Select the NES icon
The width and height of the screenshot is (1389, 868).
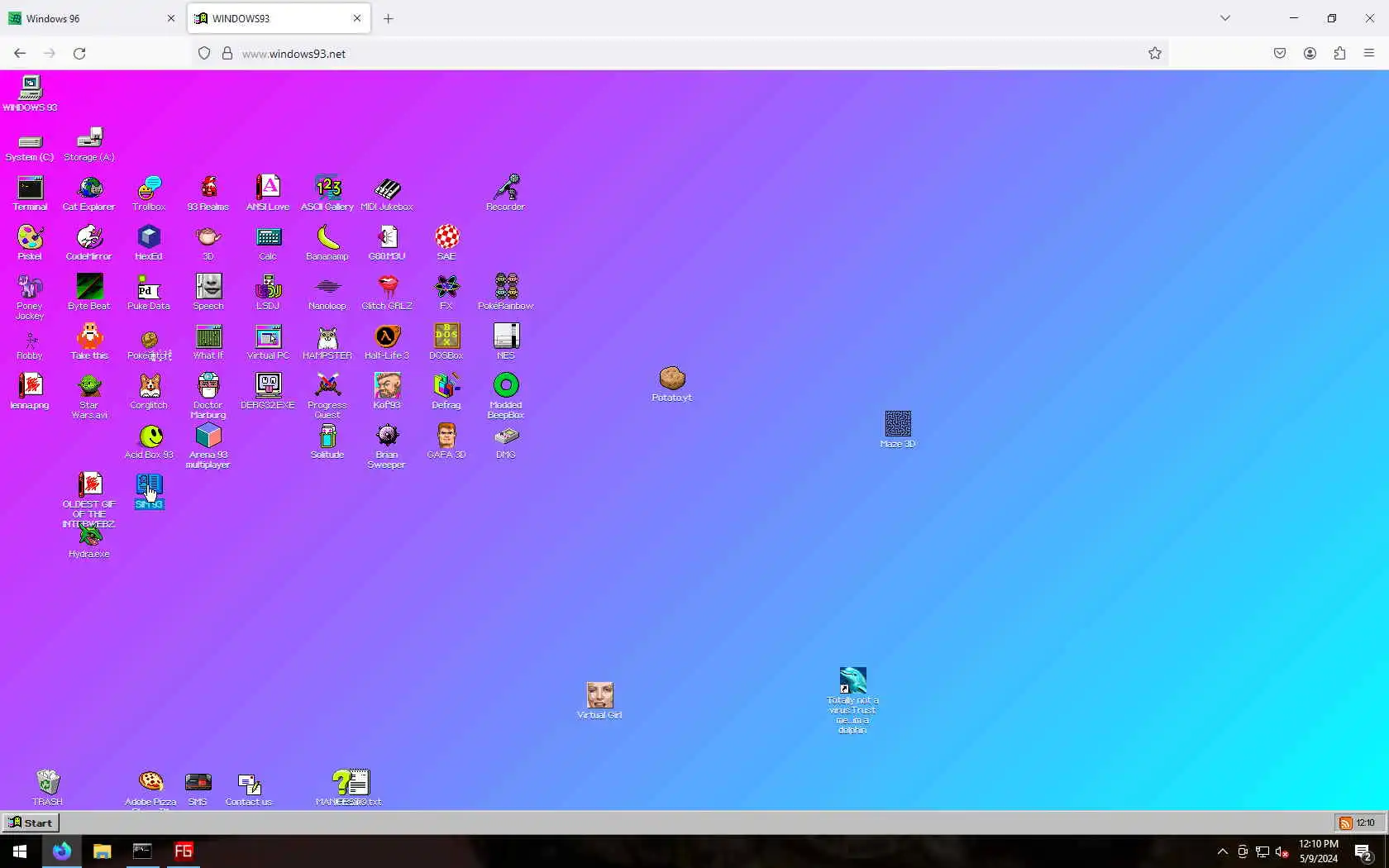[x=506, y=342]
